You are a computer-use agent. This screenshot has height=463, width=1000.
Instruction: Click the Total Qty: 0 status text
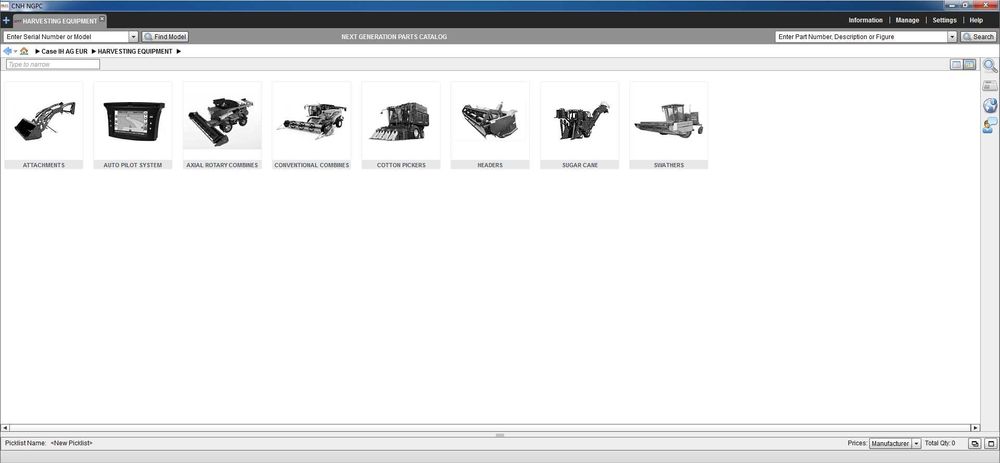940,443
